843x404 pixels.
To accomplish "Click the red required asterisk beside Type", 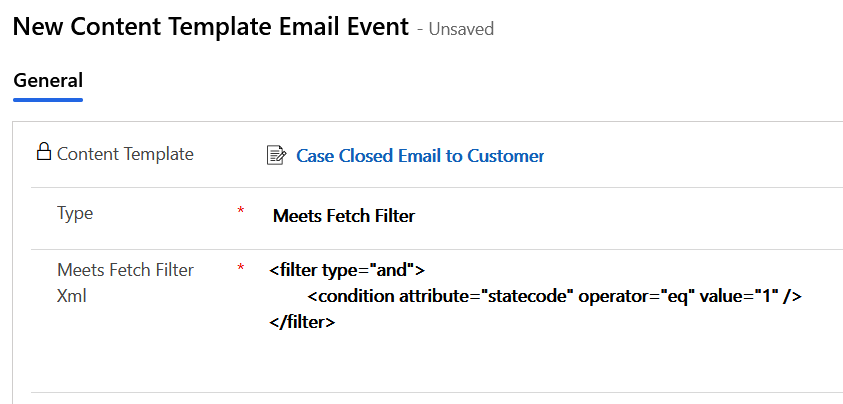I will pos(240,212).
